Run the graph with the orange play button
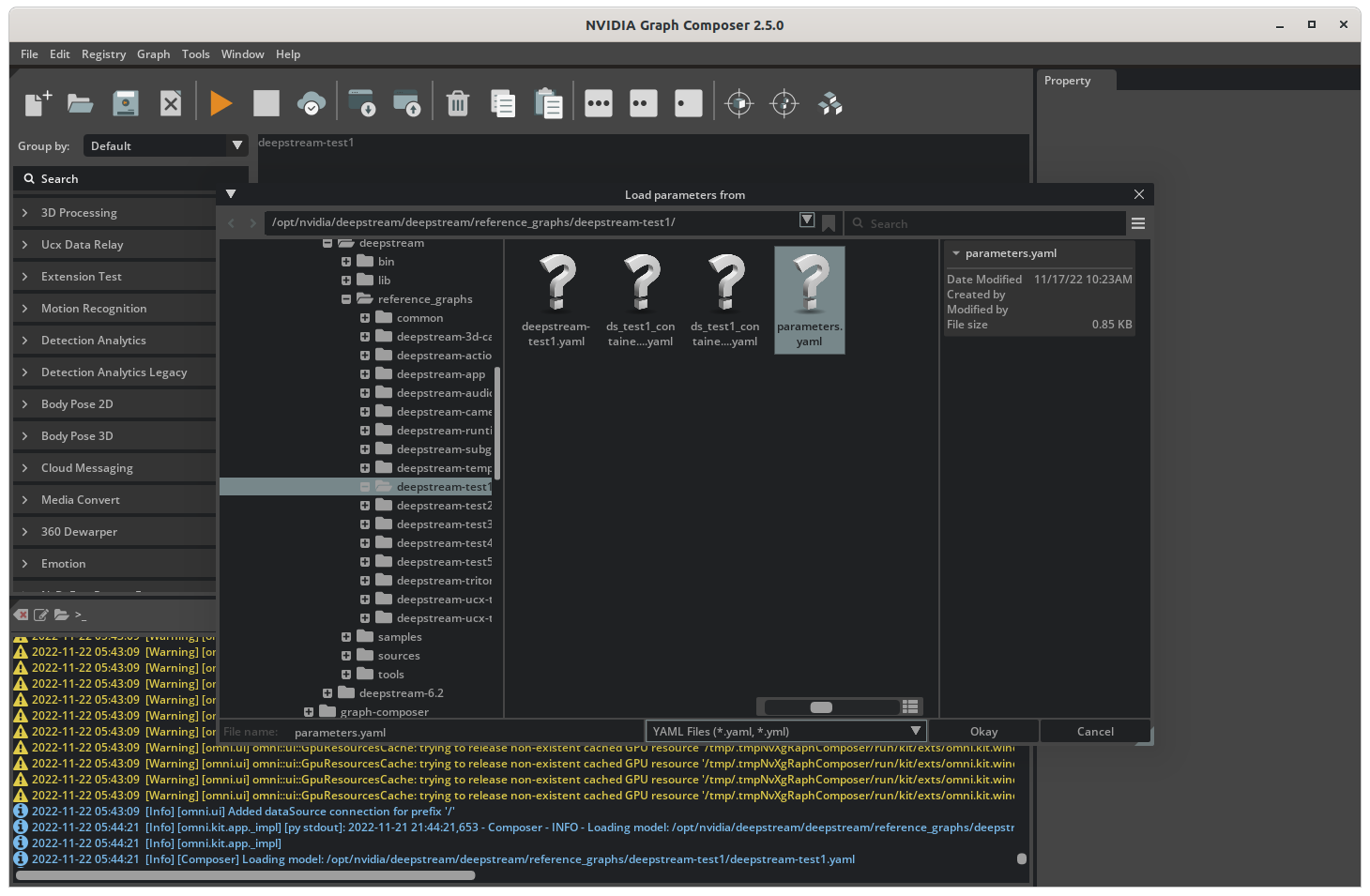 (221, 103)
